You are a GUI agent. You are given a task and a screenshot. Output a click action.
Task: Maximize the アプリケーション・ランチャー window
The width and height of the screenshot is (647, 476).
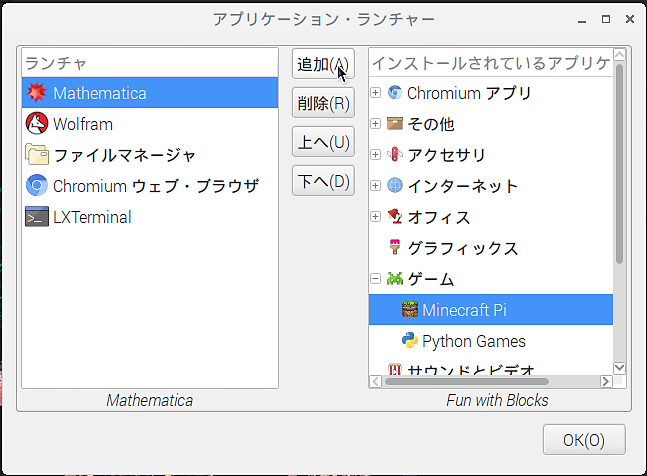606,19
